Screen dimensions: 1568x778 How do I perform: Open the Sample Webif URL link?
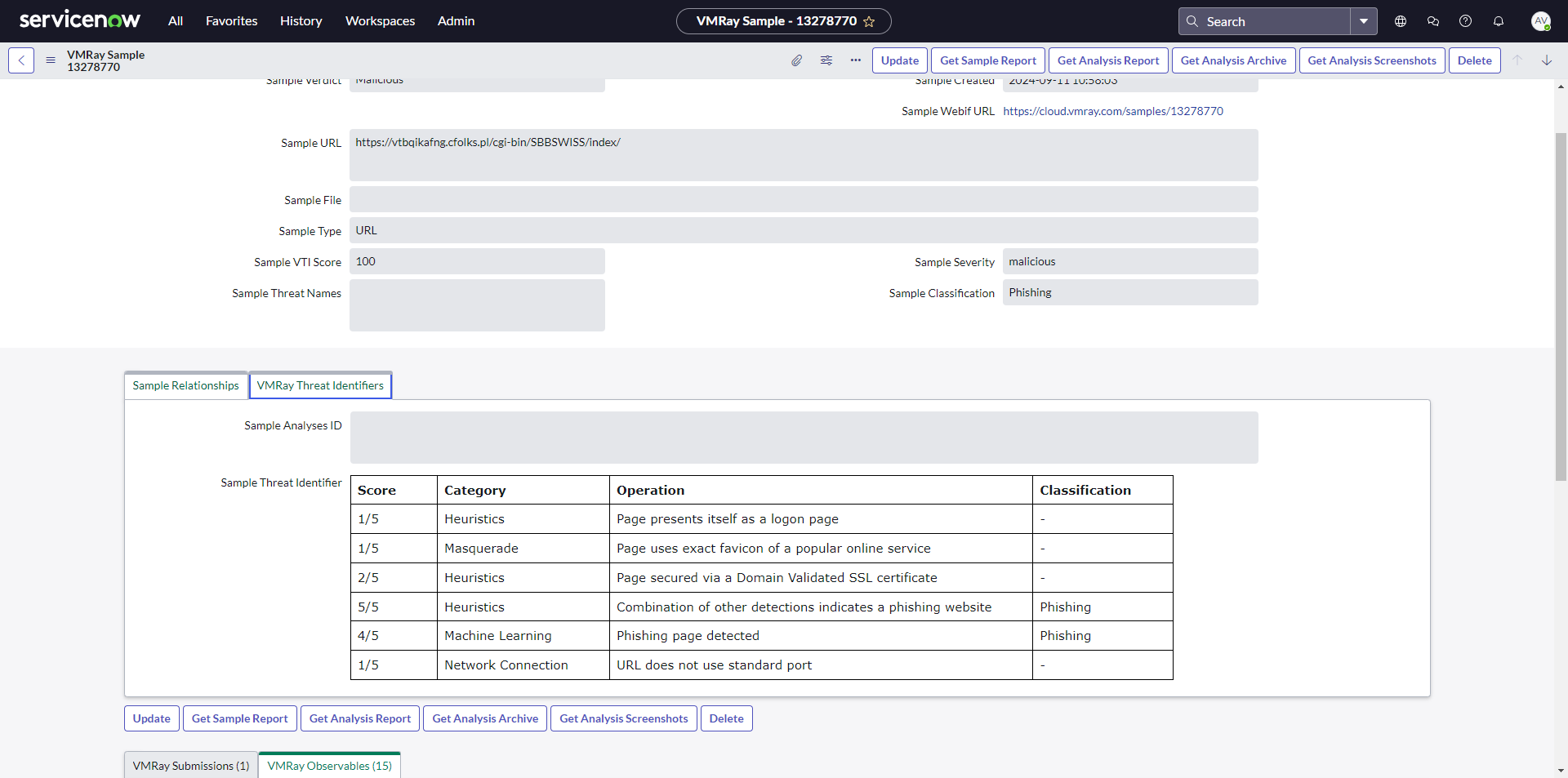coord(1113,111)
